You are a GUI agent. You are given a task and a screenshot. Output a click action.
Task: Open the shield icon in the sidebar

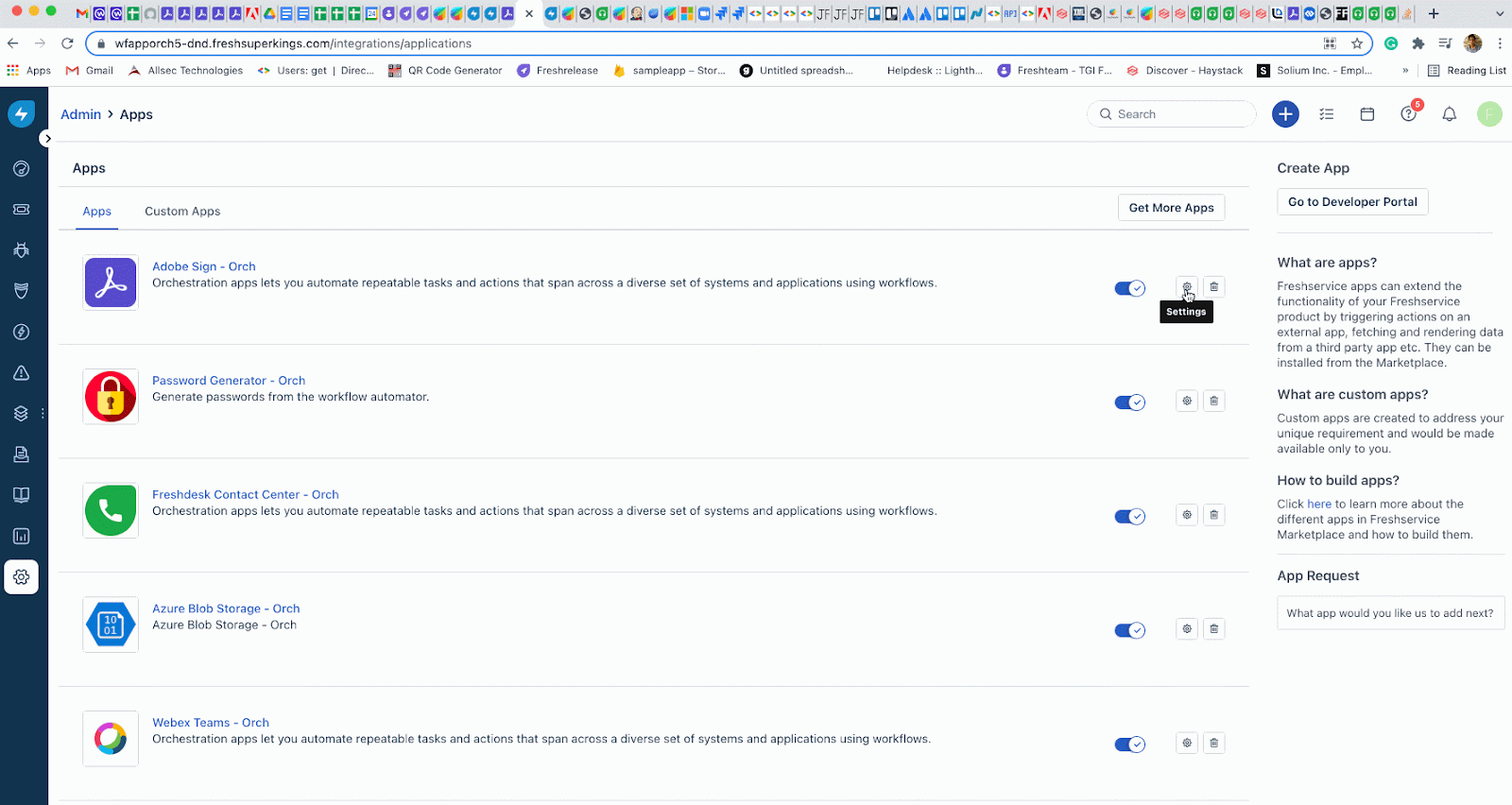[22, 291]
